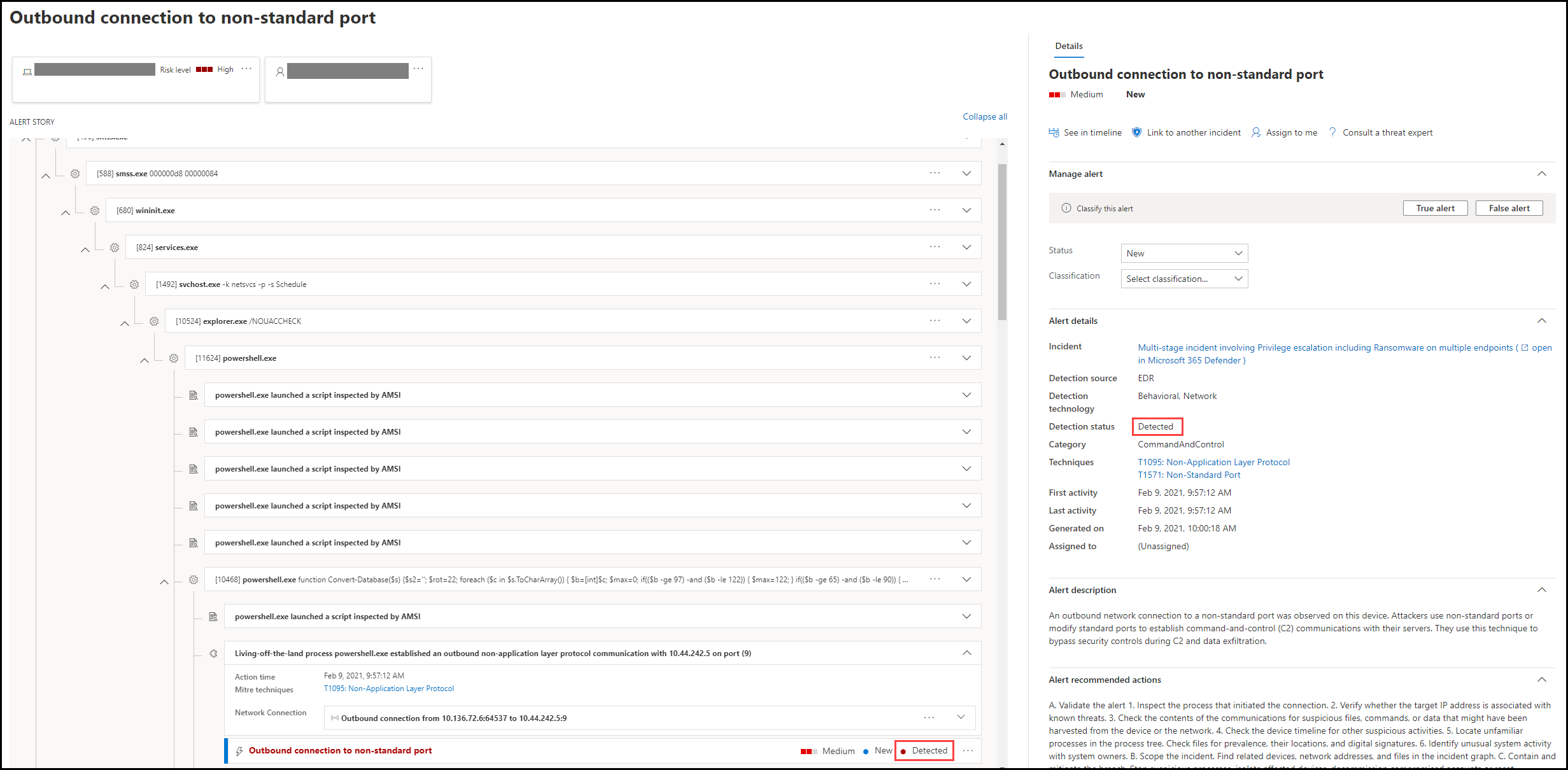Image resolution: width=1568 pixels, height=770 pixels.
Task: Select the Details tab
Action: click(1068, 46)
